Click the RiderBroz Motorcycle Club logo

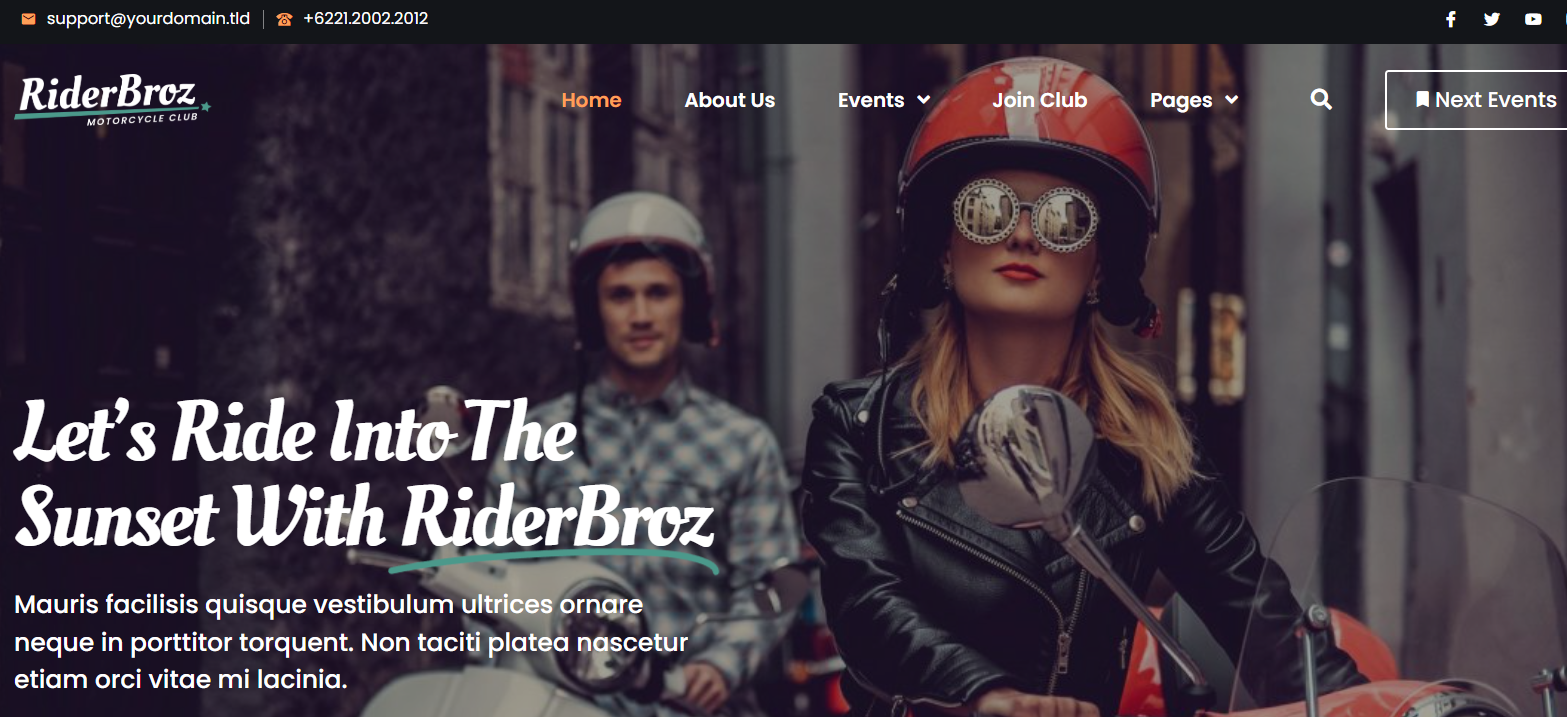point(113,100)
